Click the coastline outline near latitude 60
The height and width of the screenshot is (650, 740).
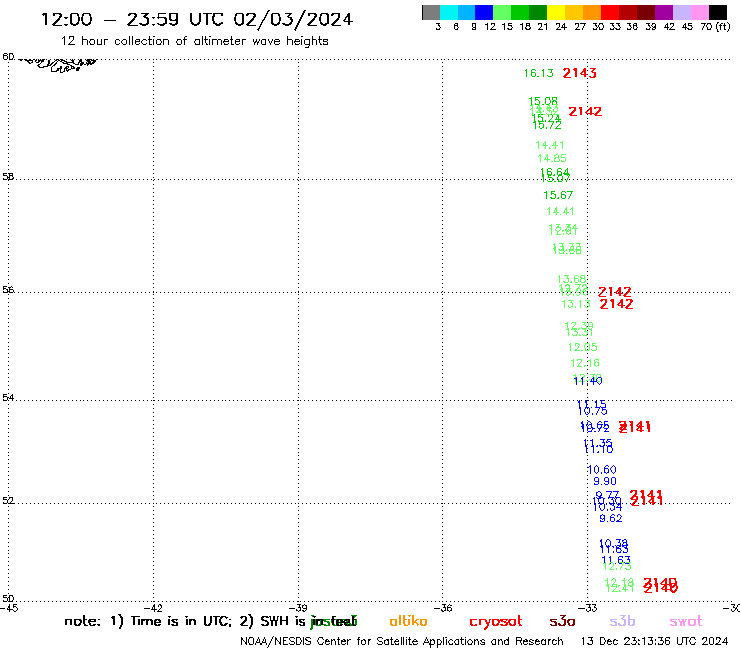coord(59,65)
